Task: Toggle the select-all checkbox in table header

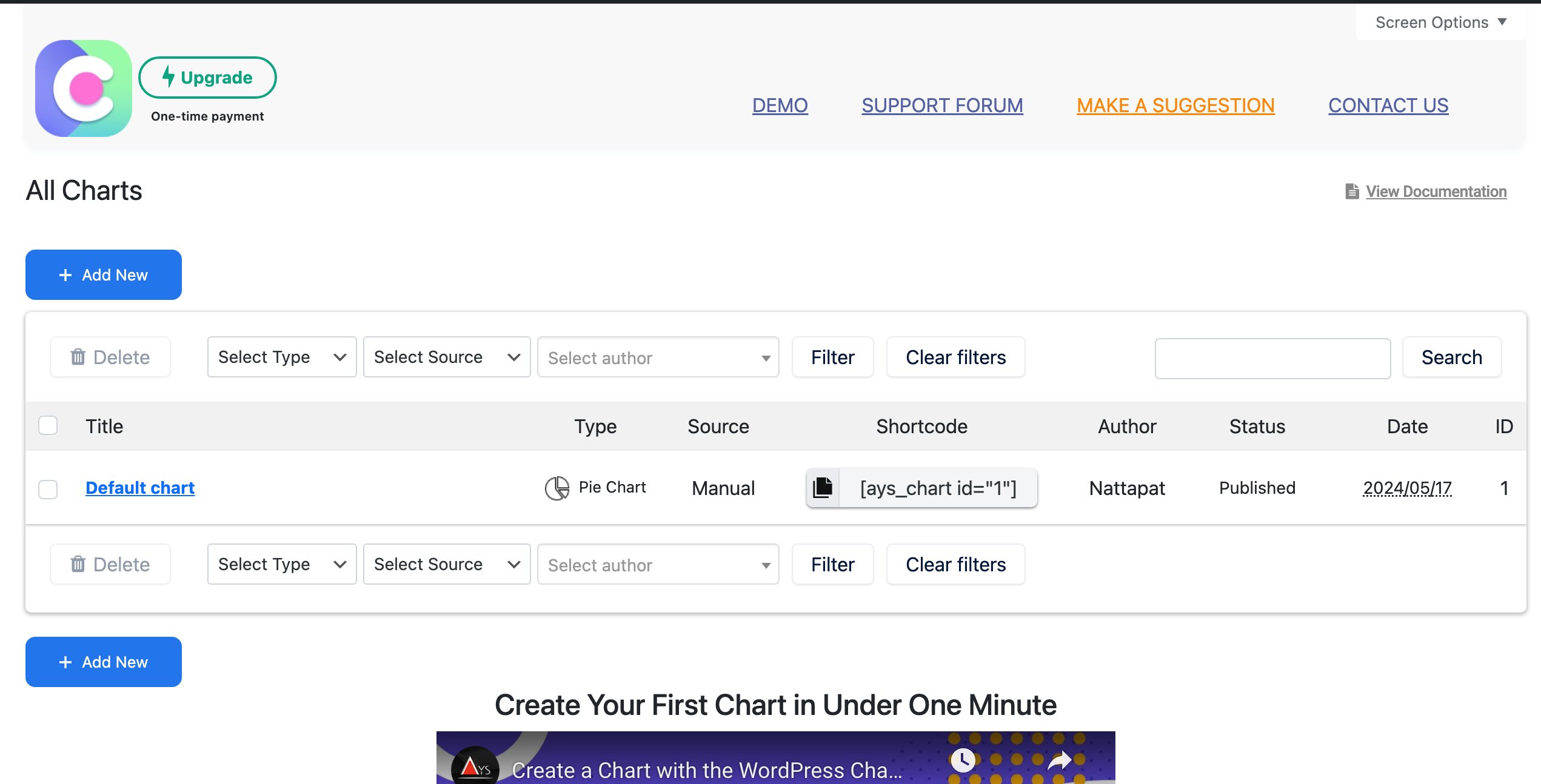Action: pos(48,426)
